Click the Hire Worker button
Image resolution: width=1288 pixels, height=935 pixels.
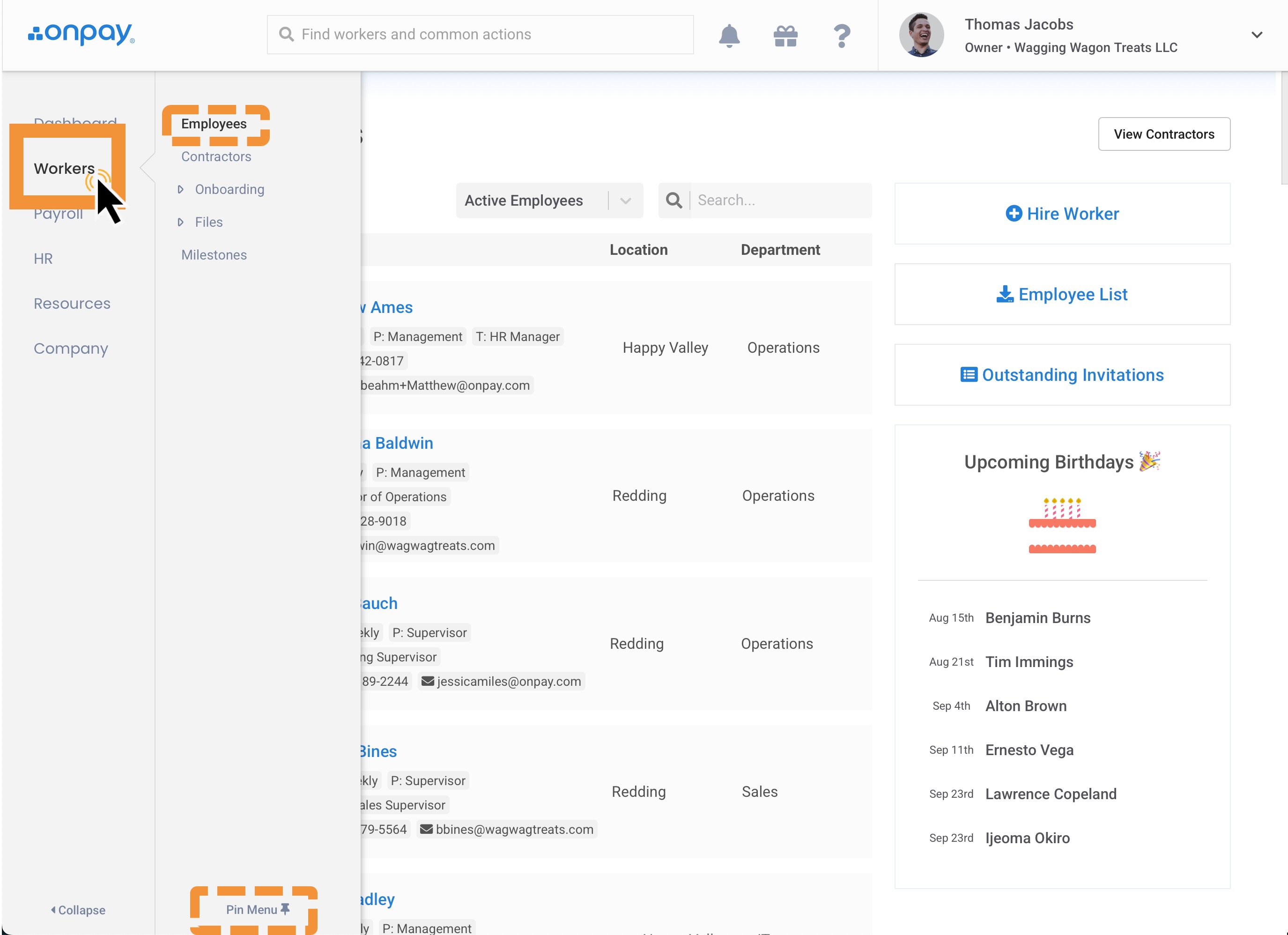point(1062,214)
